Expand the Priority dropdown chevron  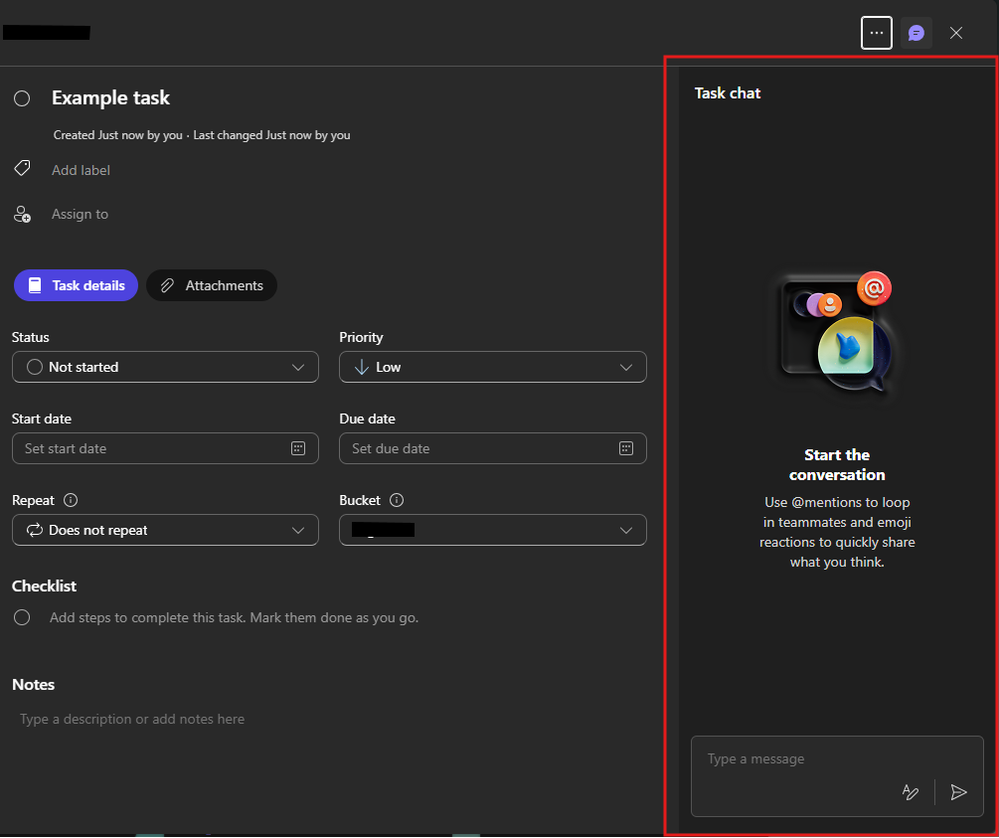(626, 368)
